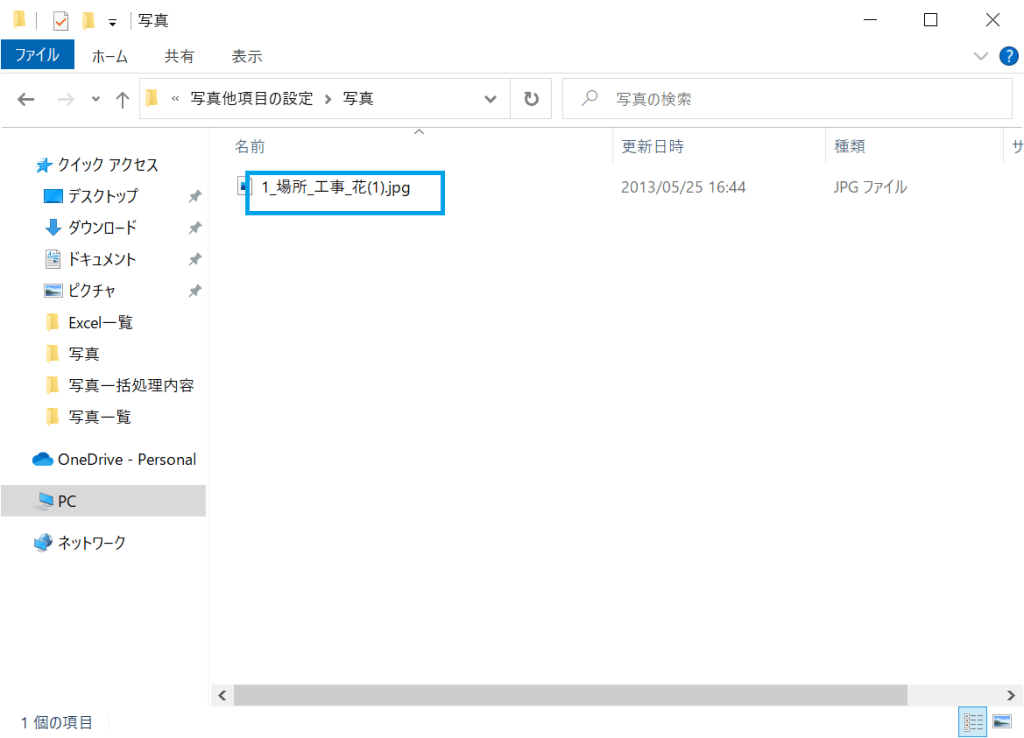Screen dimensions: 1024x738
Task: Click the Help question mark icon
Action: coord(1007,56)
